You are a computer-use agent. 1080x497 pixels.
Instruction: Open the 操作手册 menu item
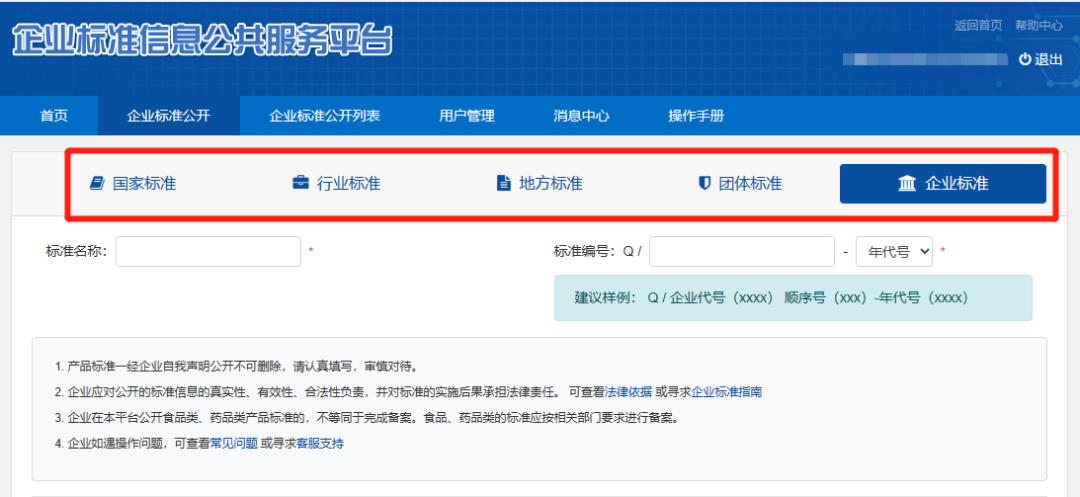point(696,116)
